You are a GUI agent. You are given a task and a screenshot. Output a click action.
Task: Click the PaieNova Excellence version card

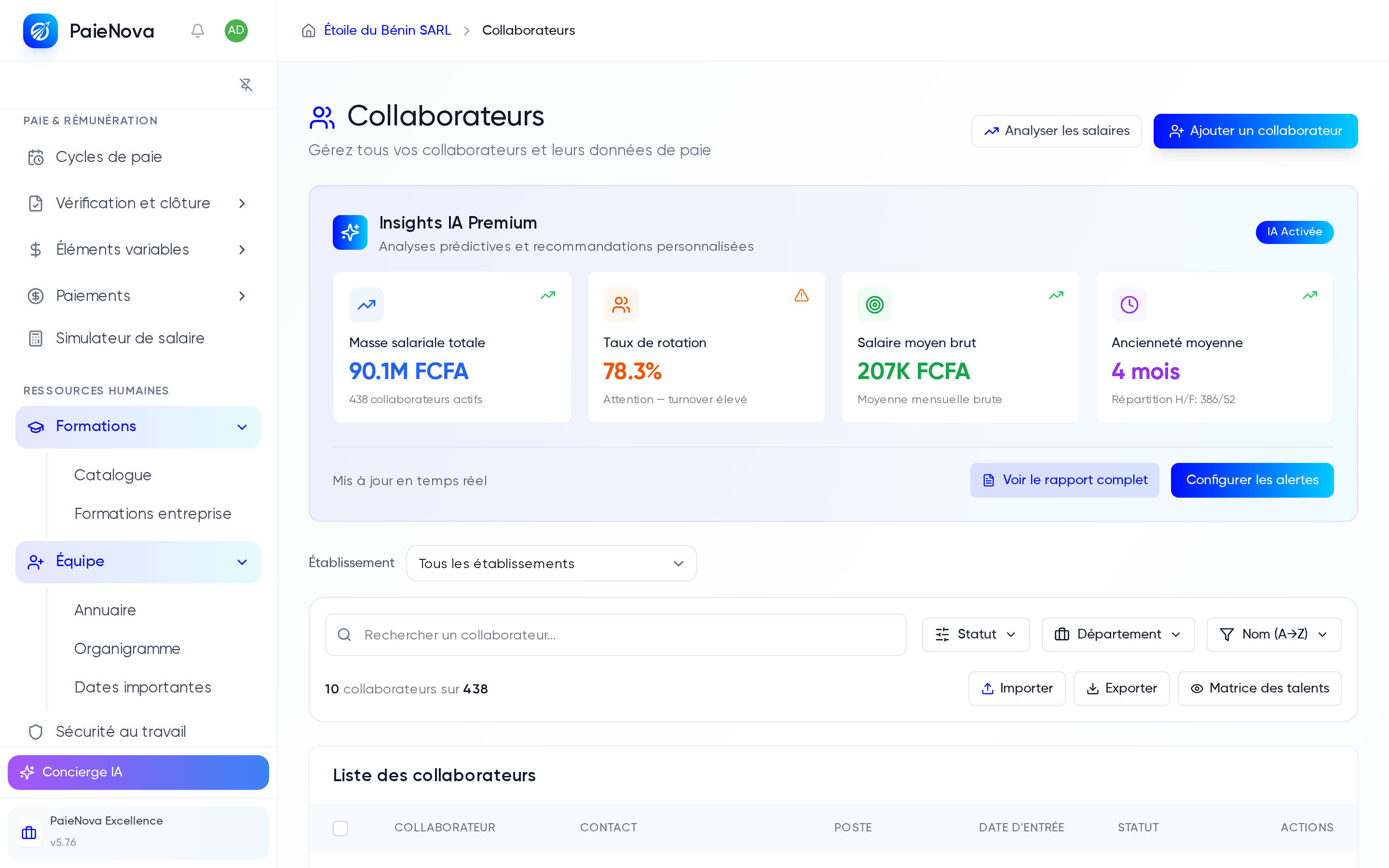[x=138, y=832]
